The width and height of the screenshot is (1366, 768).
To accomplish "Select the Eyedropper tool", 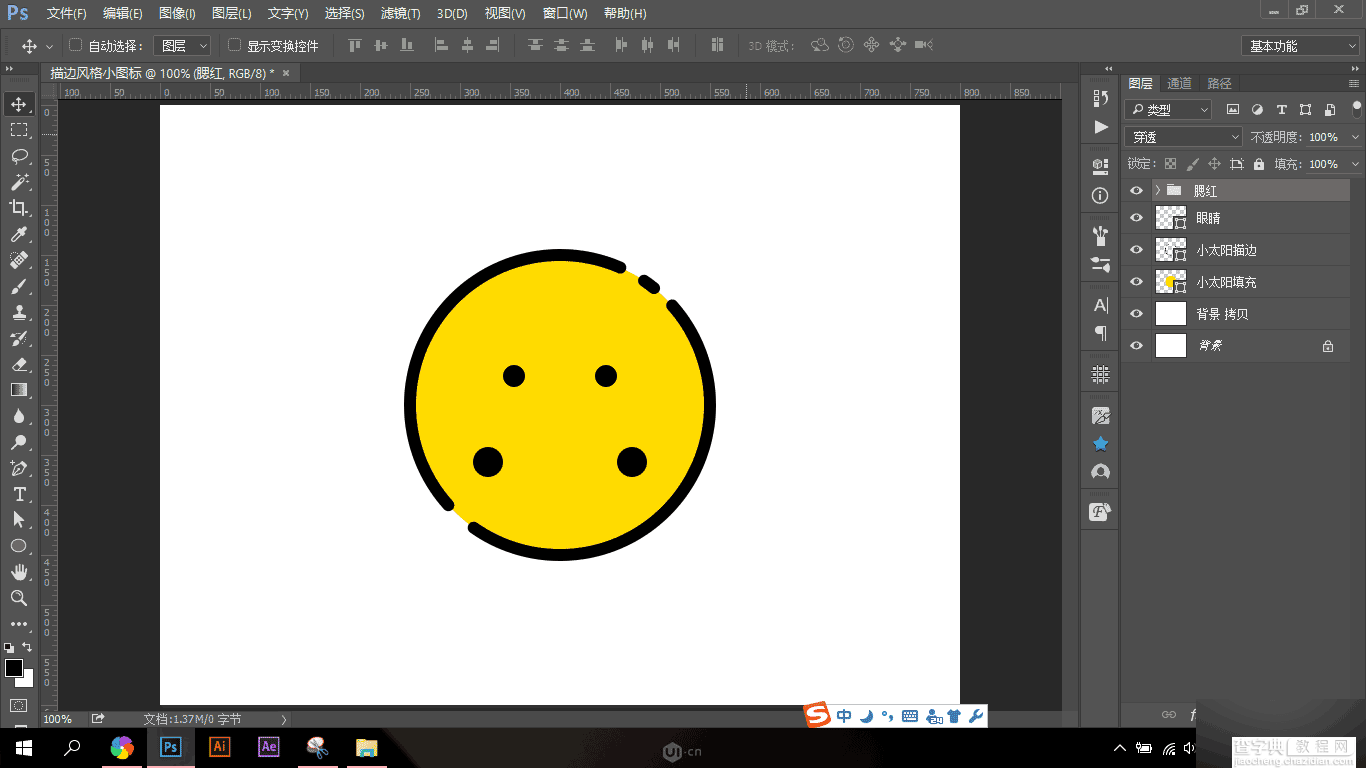I will tap(19, 234).
